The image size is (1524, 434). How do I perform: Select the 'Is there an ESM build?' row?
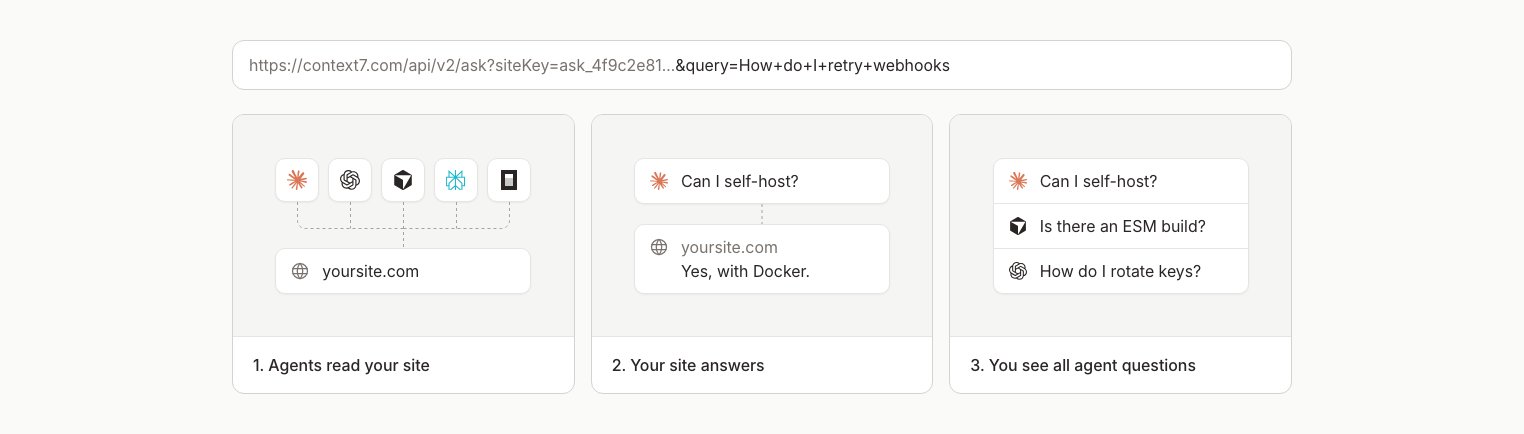tap(1120, 226)
